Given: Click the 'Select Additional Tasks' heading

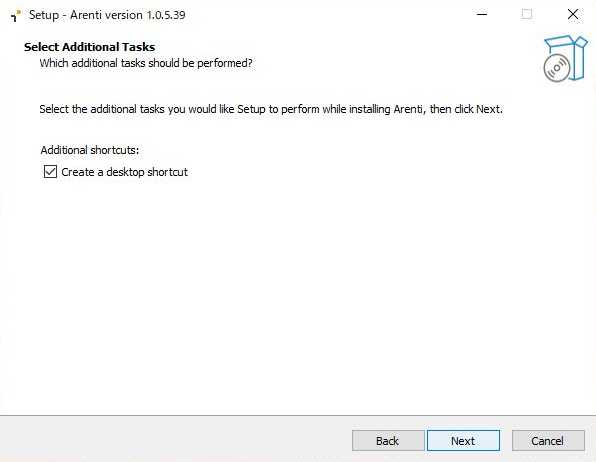Looking at the screenshot, I should (90, 47).
